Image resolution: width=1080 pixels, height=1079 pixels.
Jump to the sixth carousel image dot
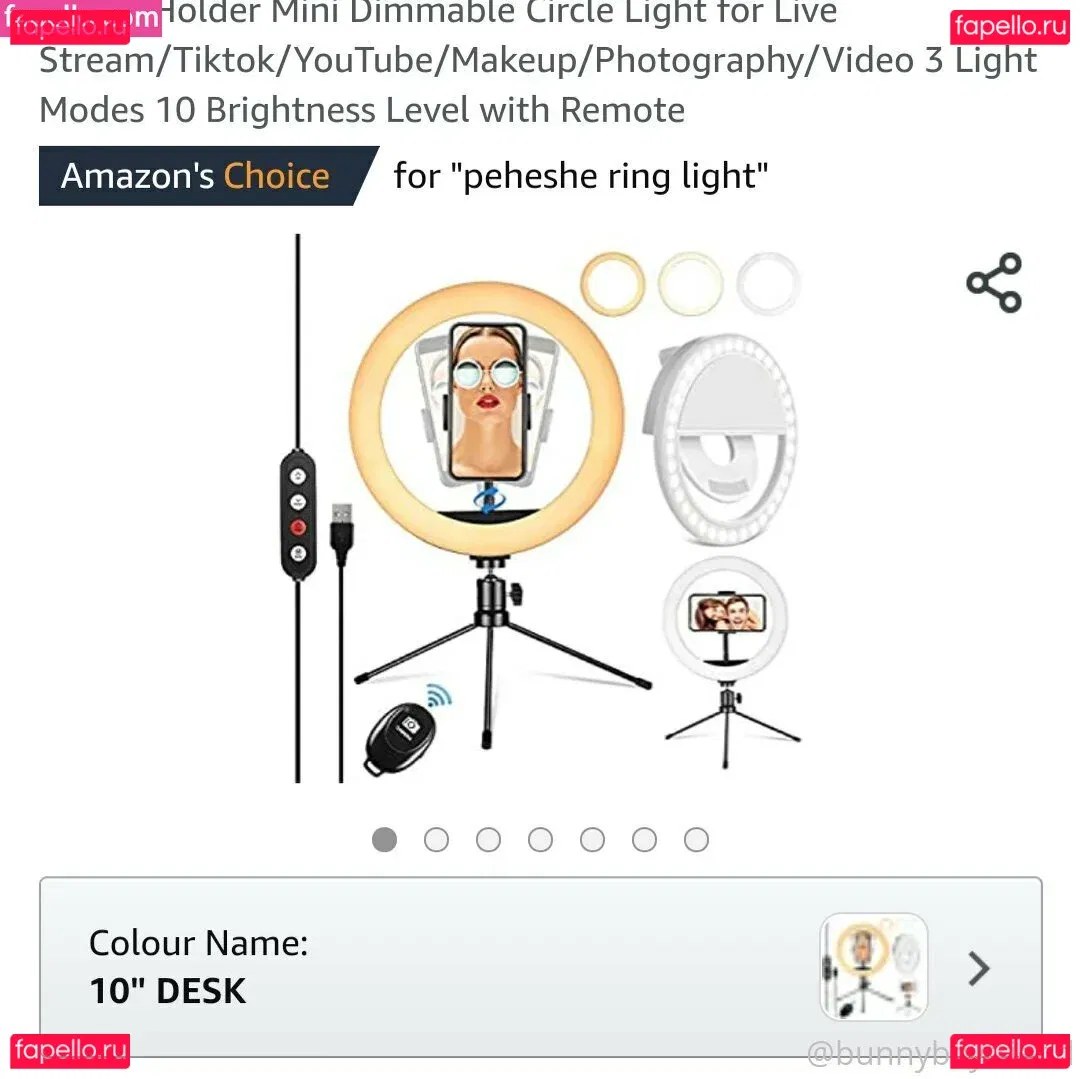[644, 839]
